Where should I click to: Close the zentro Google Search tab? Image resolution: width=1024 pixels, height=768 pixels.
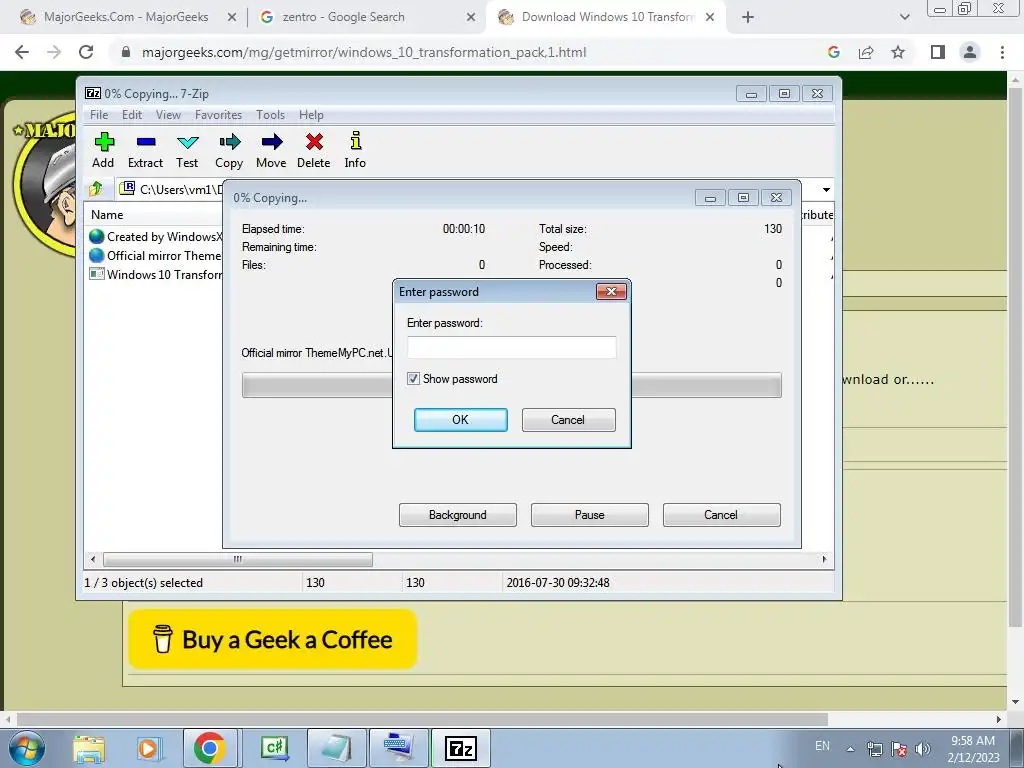tap(471, 18)
